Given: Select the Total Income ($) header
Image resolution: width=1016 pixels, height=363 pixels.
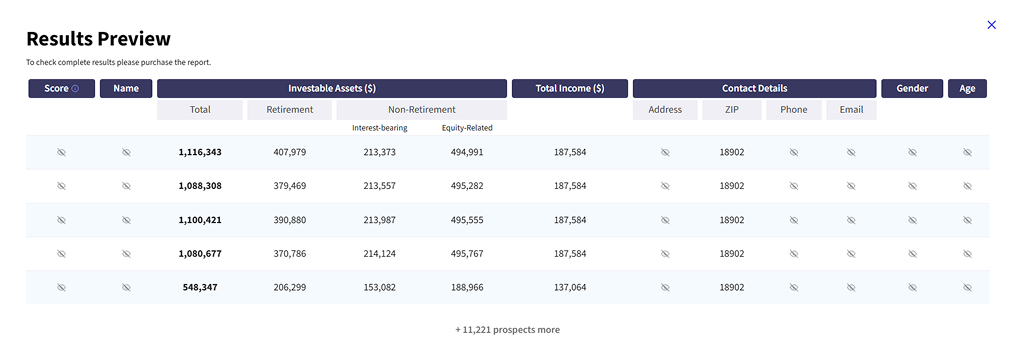Looking at the screenshot, I should click(570, 89).
